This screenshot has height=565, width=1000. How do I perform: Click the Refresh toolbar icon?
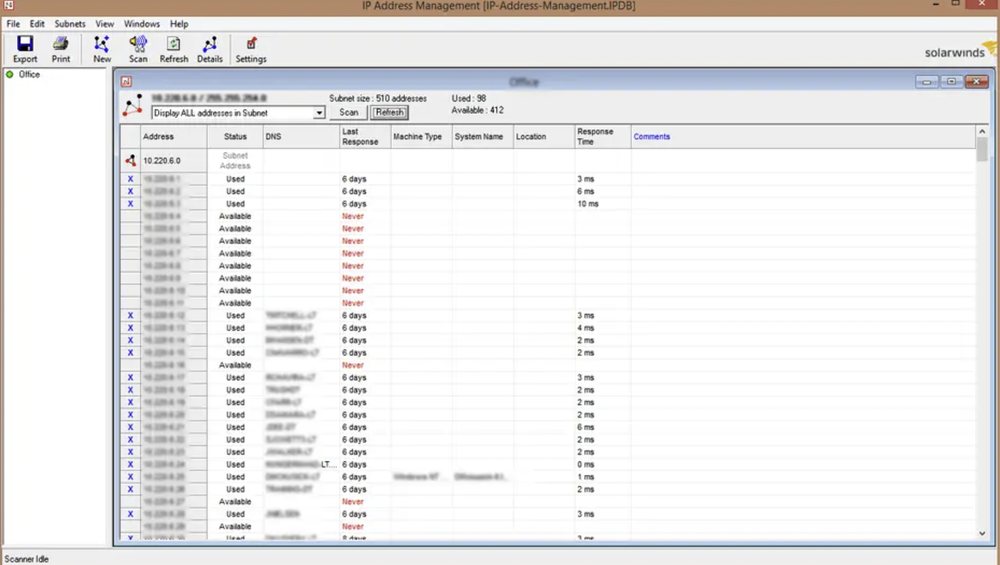click(x=173, y=49)
